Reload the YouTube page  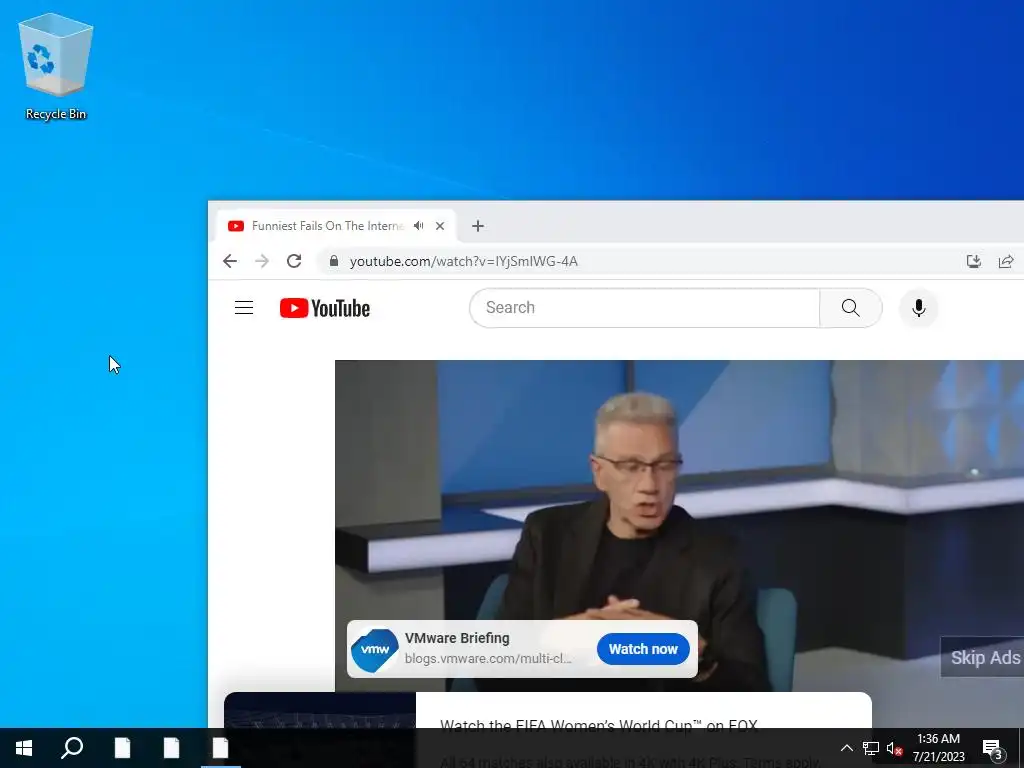pos(294,261)
